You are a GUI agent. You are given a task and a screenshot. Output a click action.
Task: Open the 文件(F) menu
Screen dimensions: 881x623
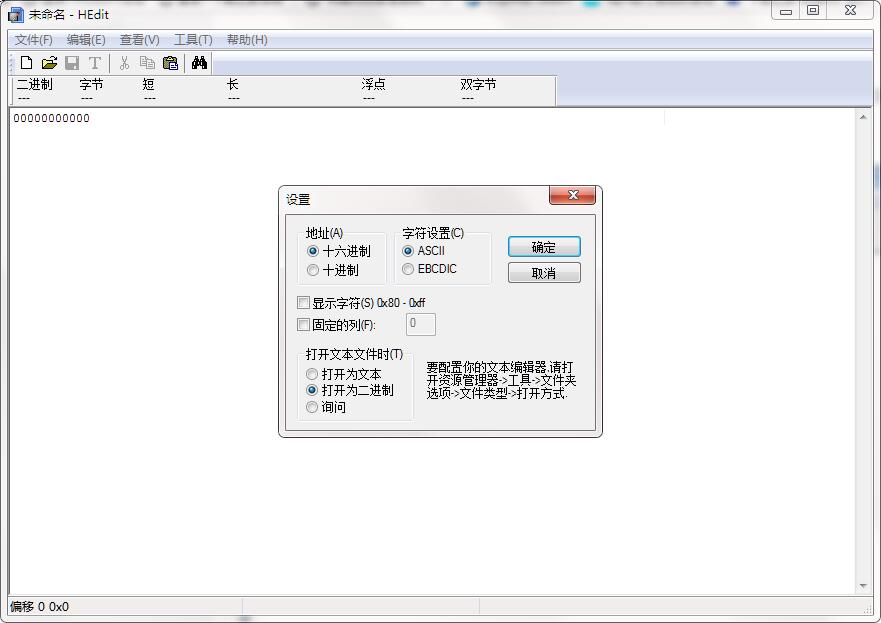click(x=34, y=40)
